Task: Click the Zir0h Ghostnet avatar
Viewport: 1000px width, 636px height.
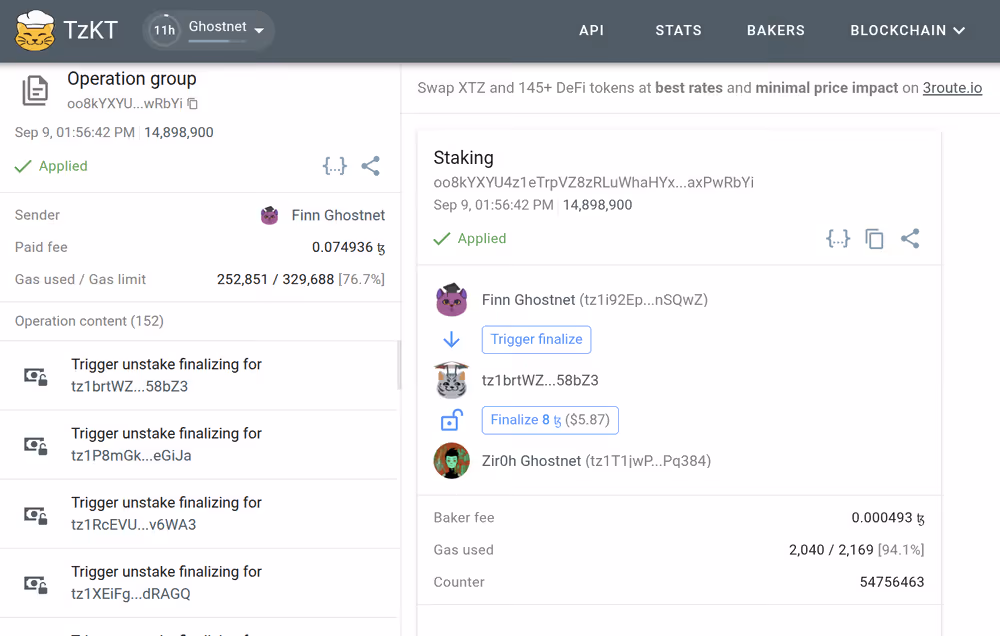Action: coord(452,461)
